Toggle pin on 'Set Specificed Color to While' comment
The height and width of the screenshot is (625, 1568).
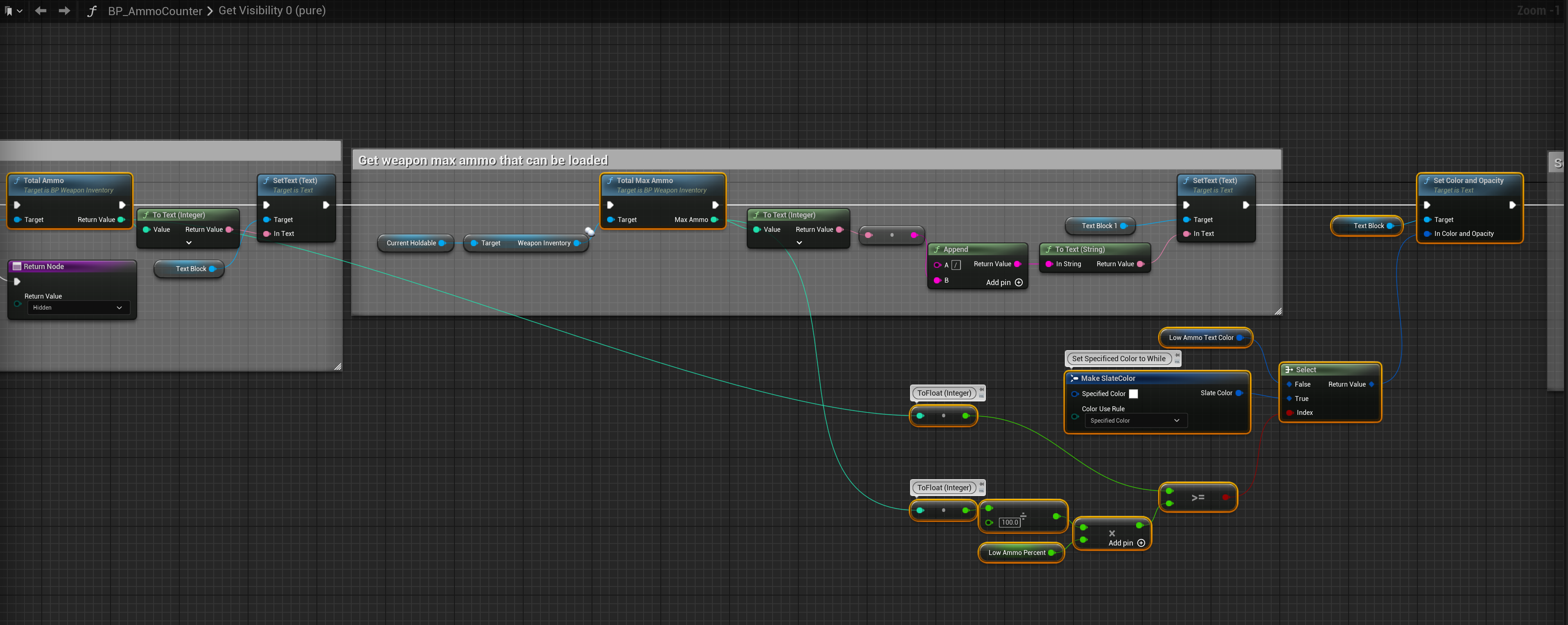[1177, 355]
